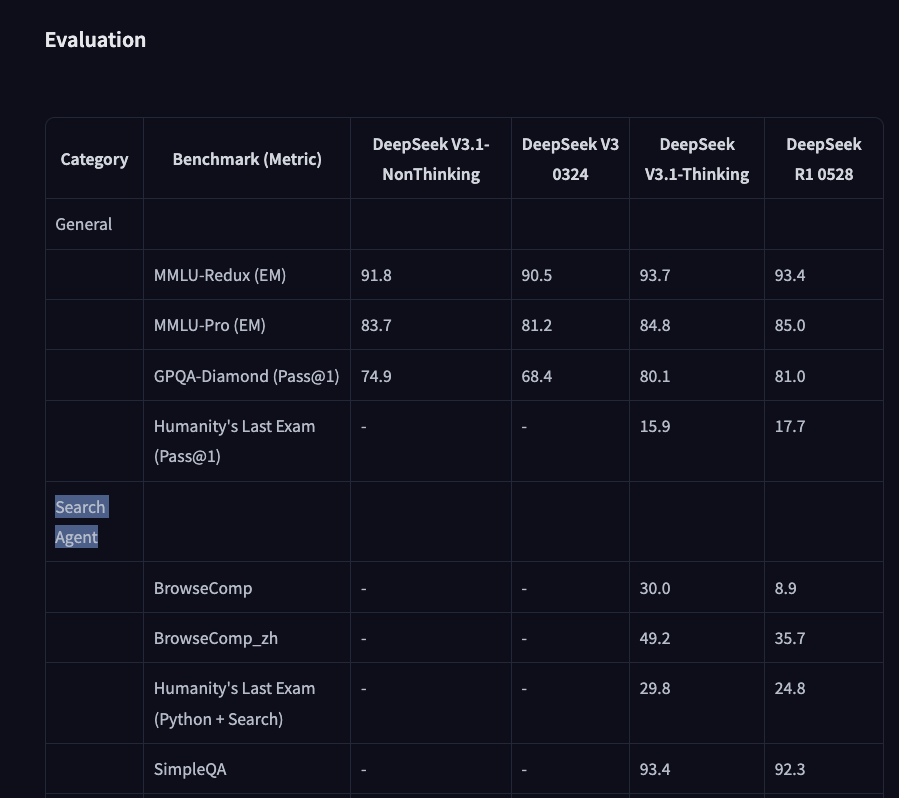
Task: Select the BrowseComp_zh benchmark name
Action: (216, 638)
